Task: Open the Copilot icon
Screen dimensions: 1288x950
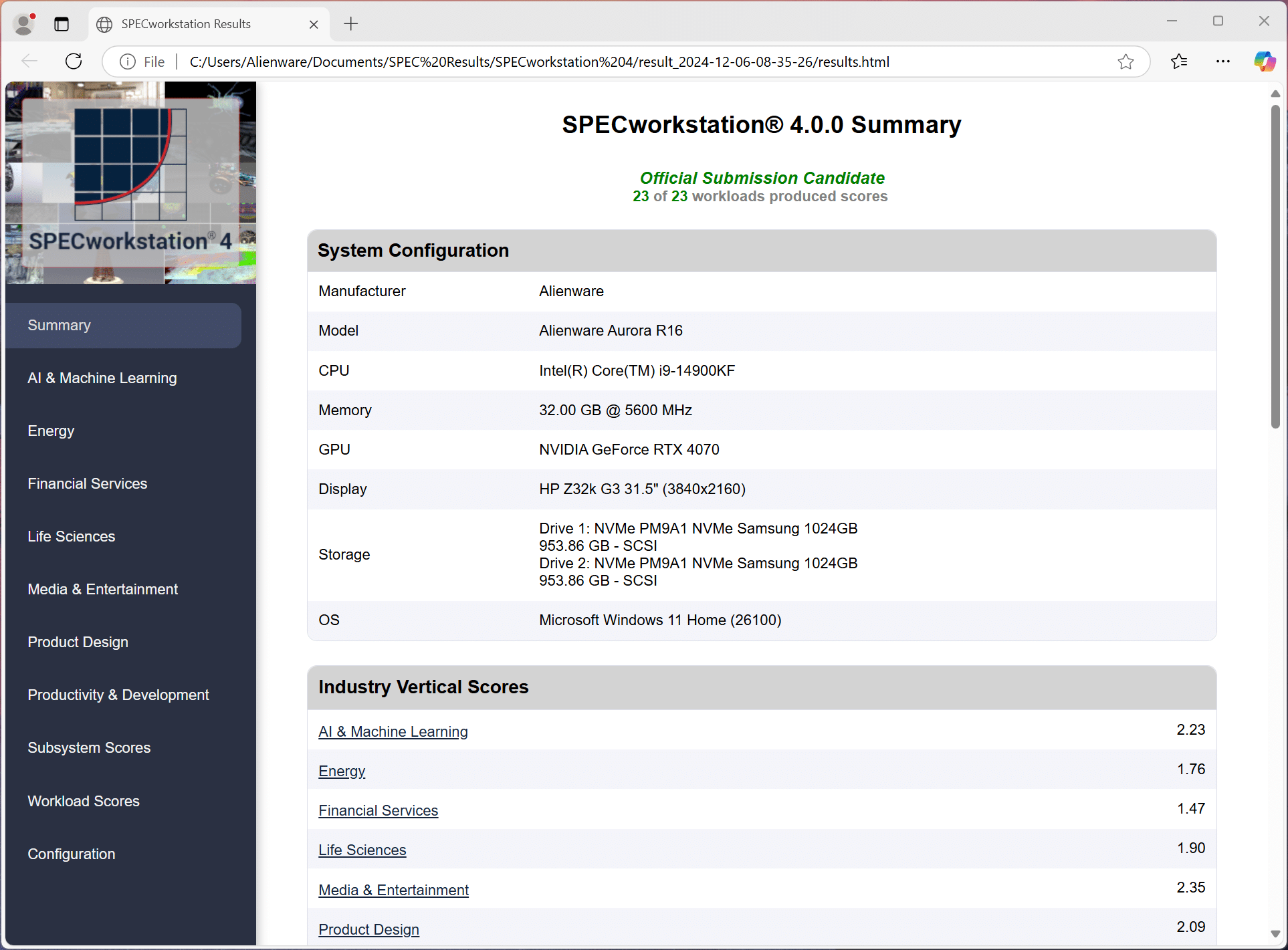Action: (x=1265, y=62)
